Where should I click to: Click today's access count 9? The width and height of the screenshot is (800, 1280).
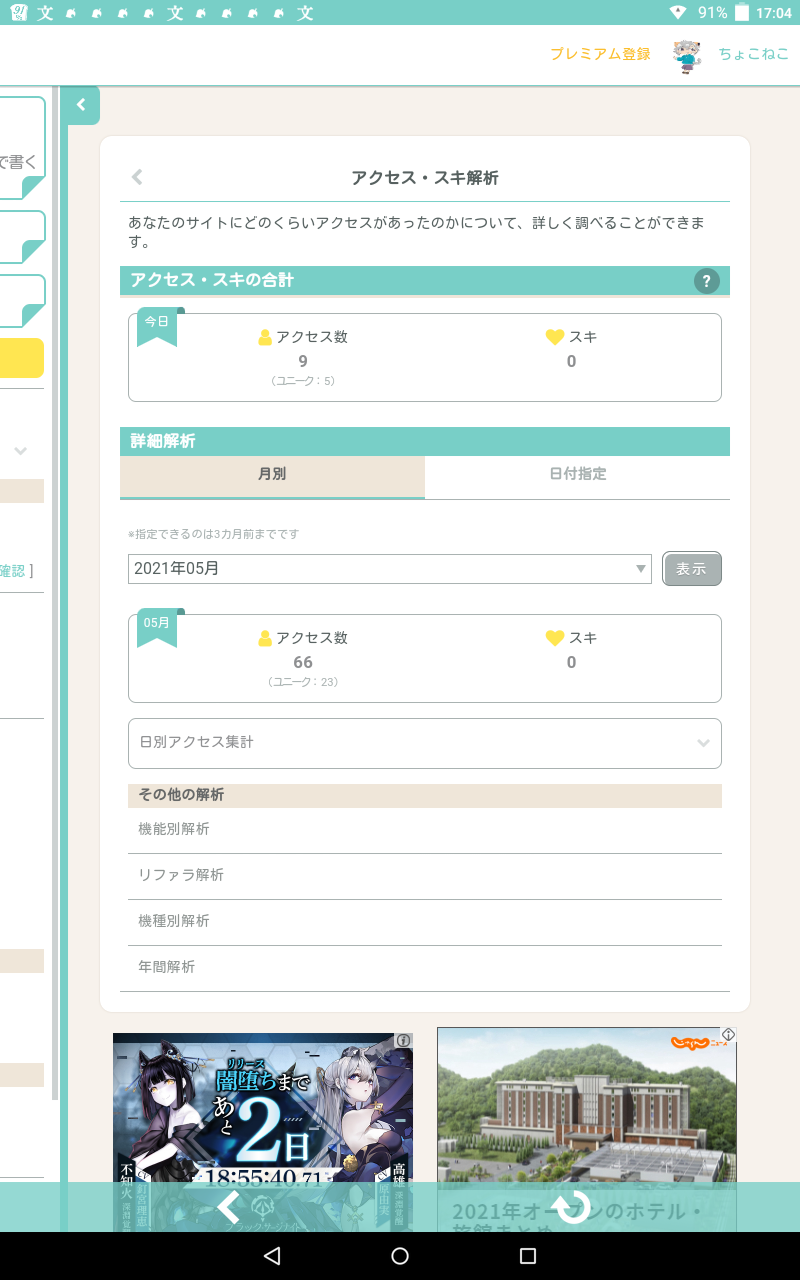tap(303, 362)
